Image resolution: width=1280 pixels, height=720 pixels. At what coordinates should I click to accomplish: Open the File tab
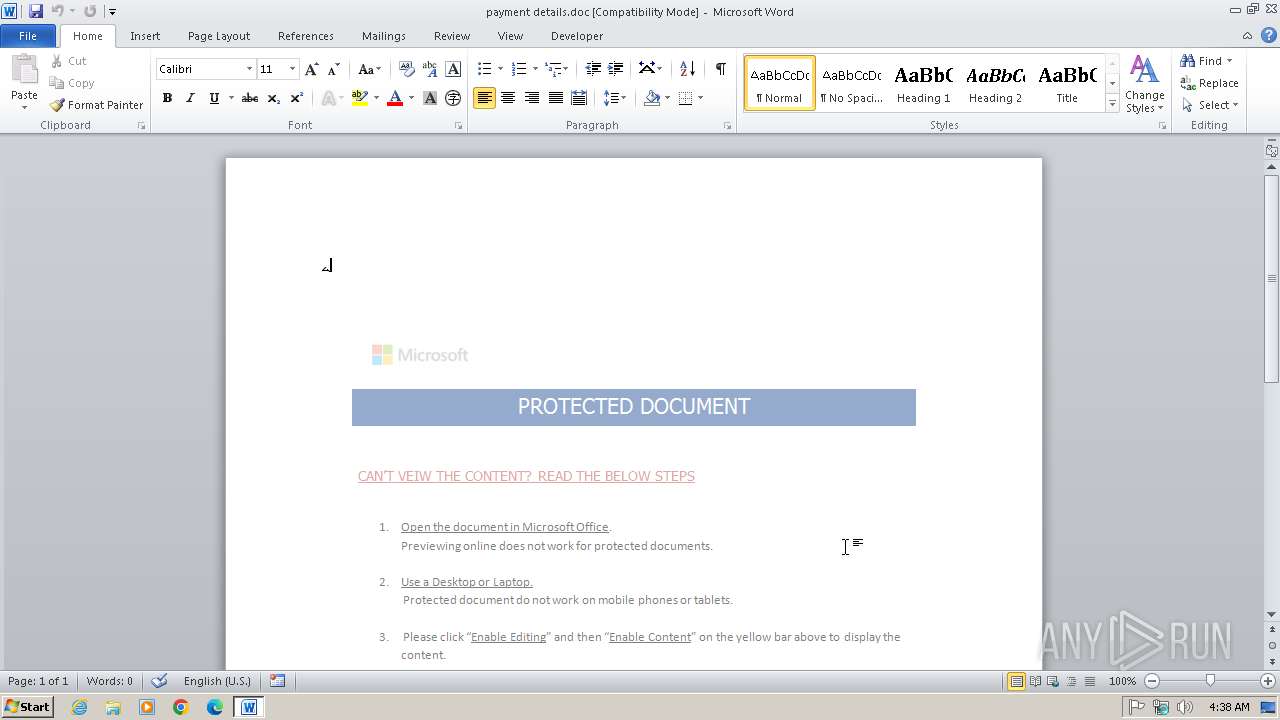click(28, 36)
